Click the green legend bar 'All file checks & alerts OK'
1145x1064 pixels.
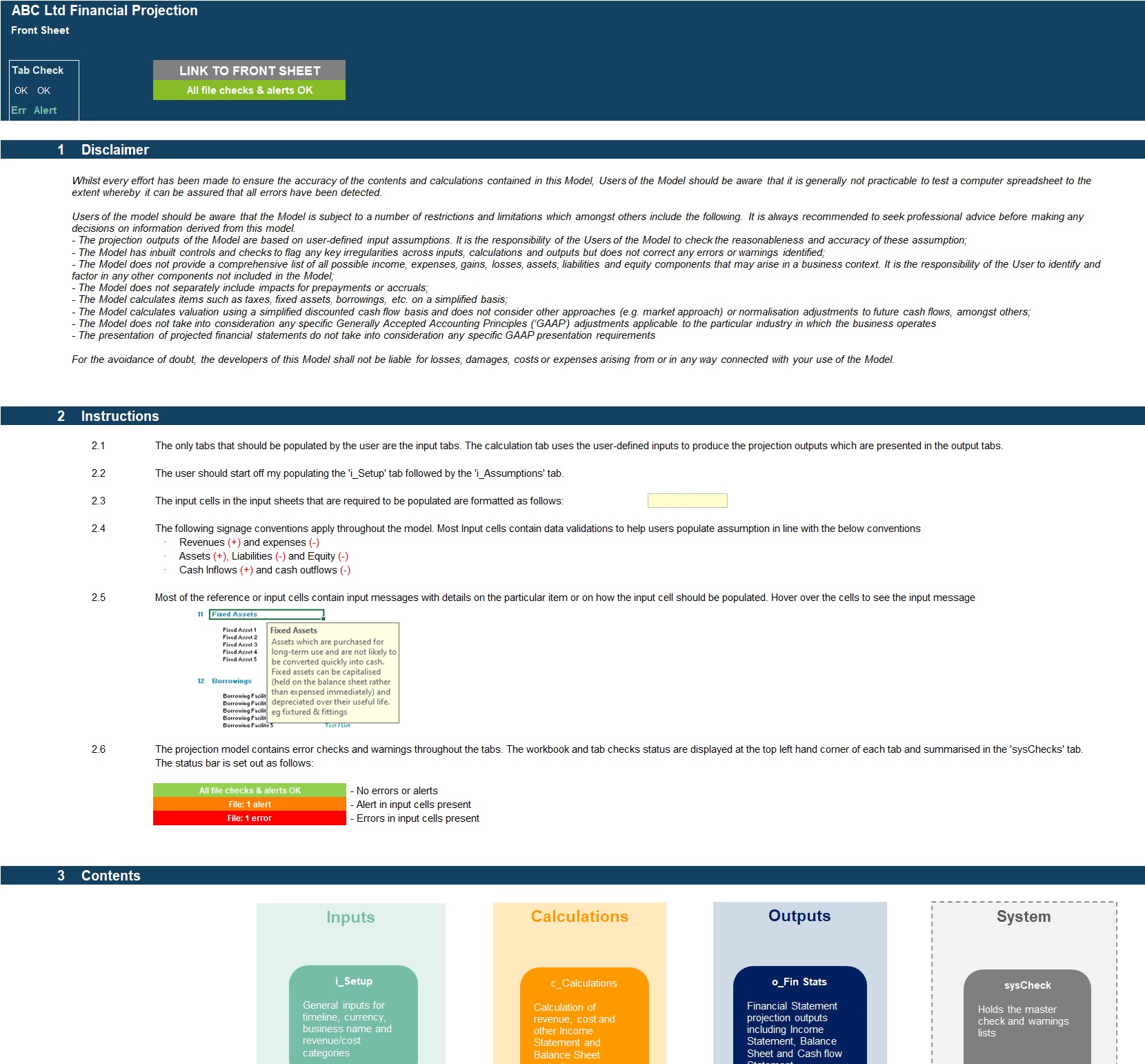(x=249, y=791)
